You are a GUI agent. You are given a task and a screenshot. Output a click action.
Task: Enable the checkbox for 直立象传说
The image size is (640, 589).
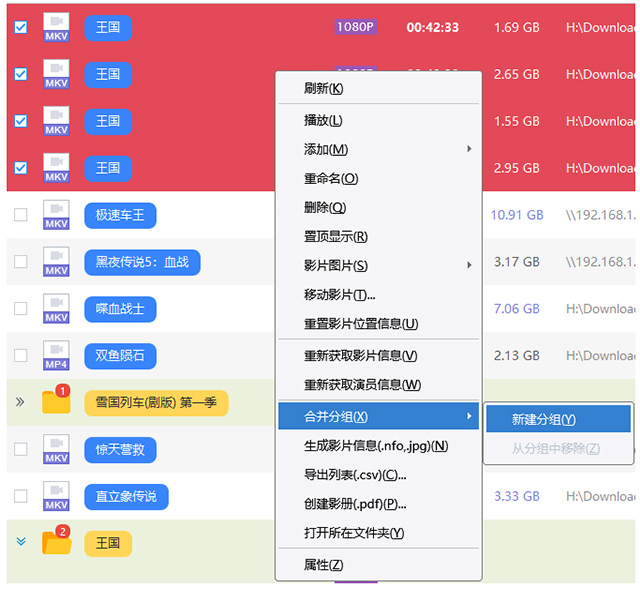[x=21, y=496]
